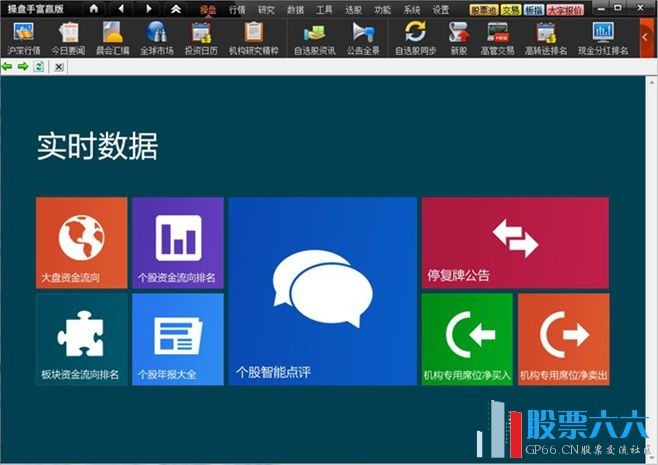Click the home icon in the title bar
Screen dimensions: 658x465
(94, 9)
